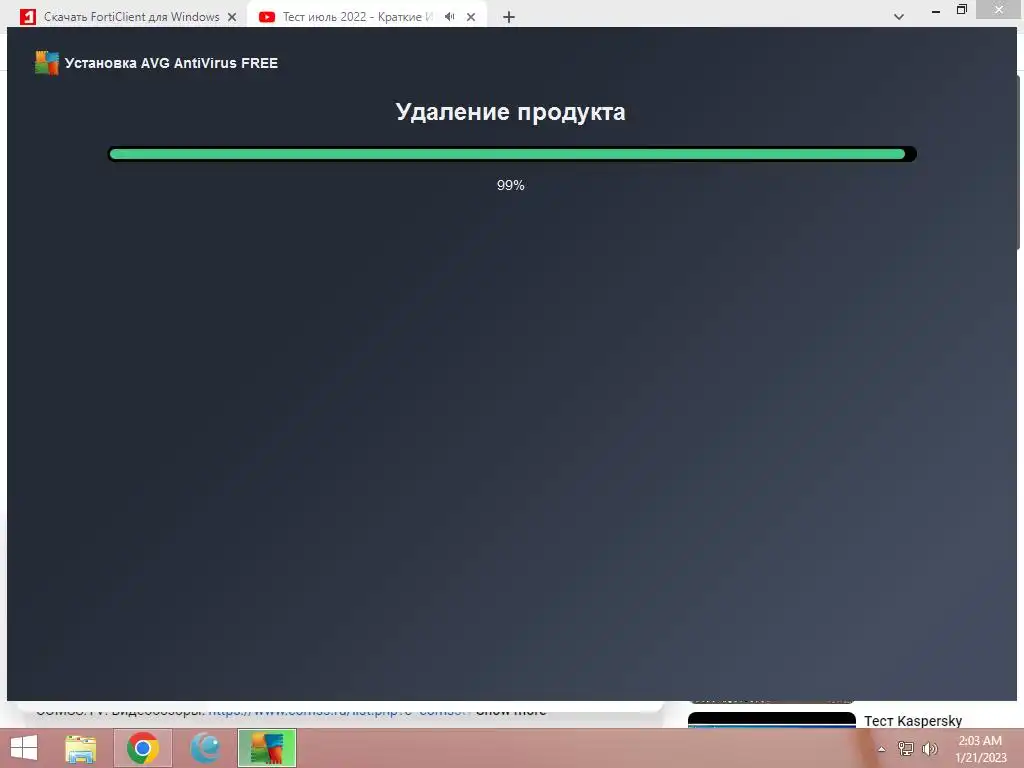Click the AVG logo in installer header
The width and height of the screenshot is (1024, 768).
[x=46, y=63]
